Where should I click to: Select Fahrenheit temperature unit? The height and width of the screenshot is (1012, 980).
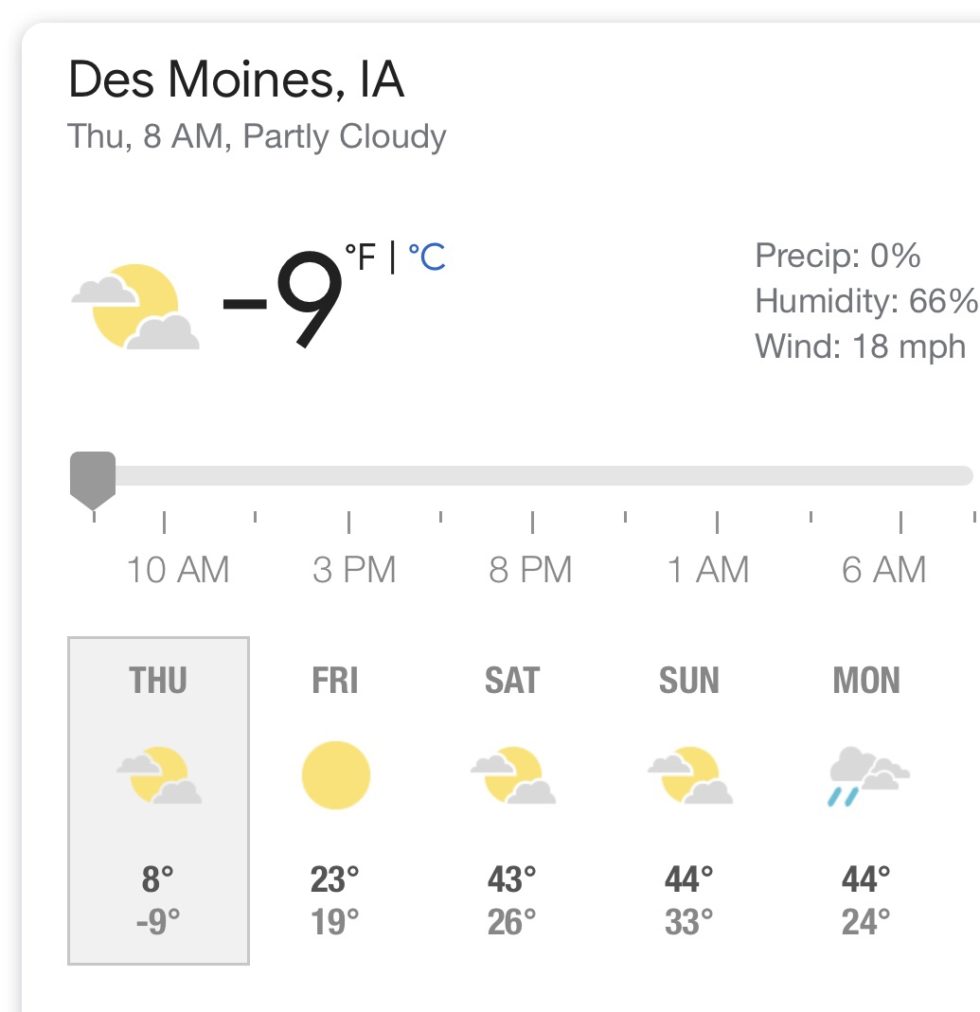coord(361,257)
